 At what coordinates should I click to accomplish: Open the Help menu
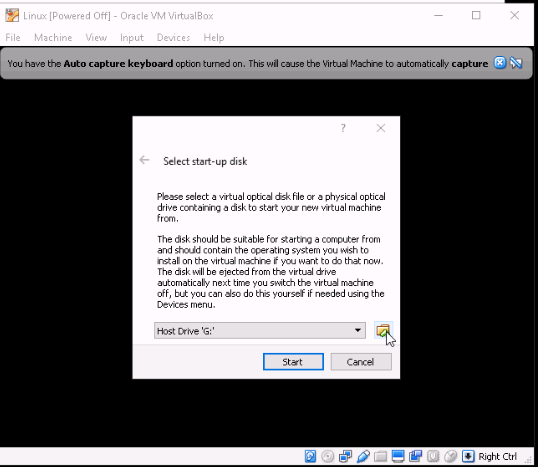click(214, 37)
